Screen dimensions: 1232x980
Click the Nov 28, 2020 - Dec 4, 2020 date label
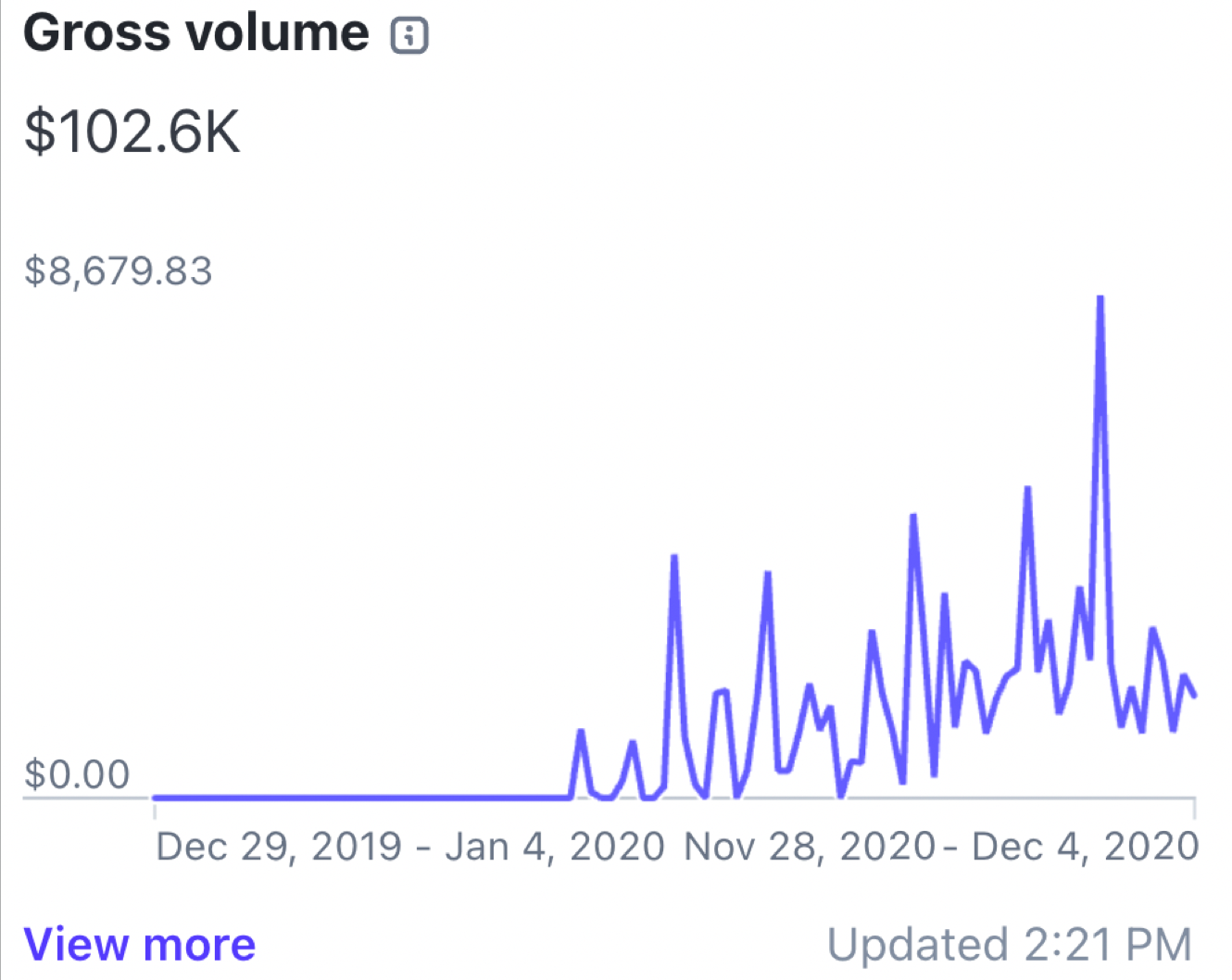click(x=941, y=847)
